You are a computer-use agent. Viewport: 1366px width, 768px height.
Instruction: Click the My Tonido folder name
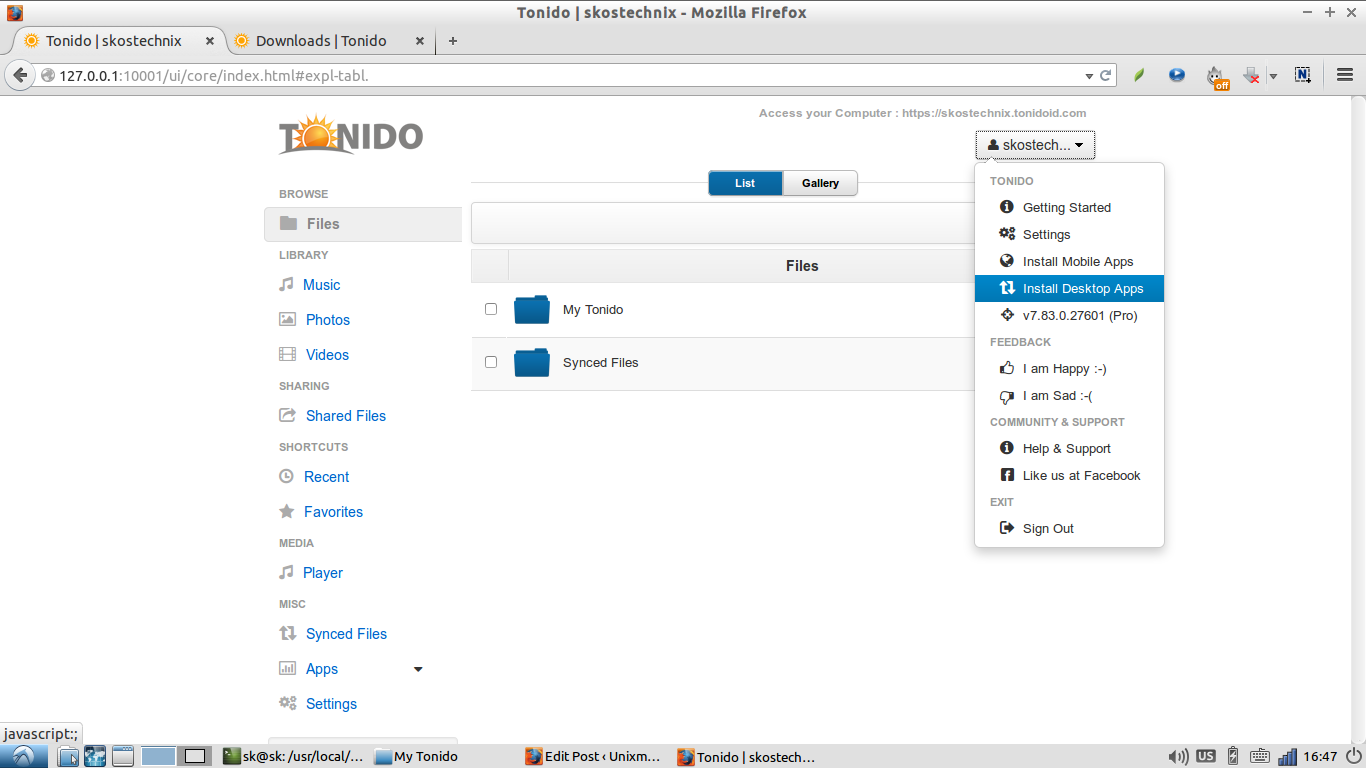pyautogui.click(x=593, y=309)
